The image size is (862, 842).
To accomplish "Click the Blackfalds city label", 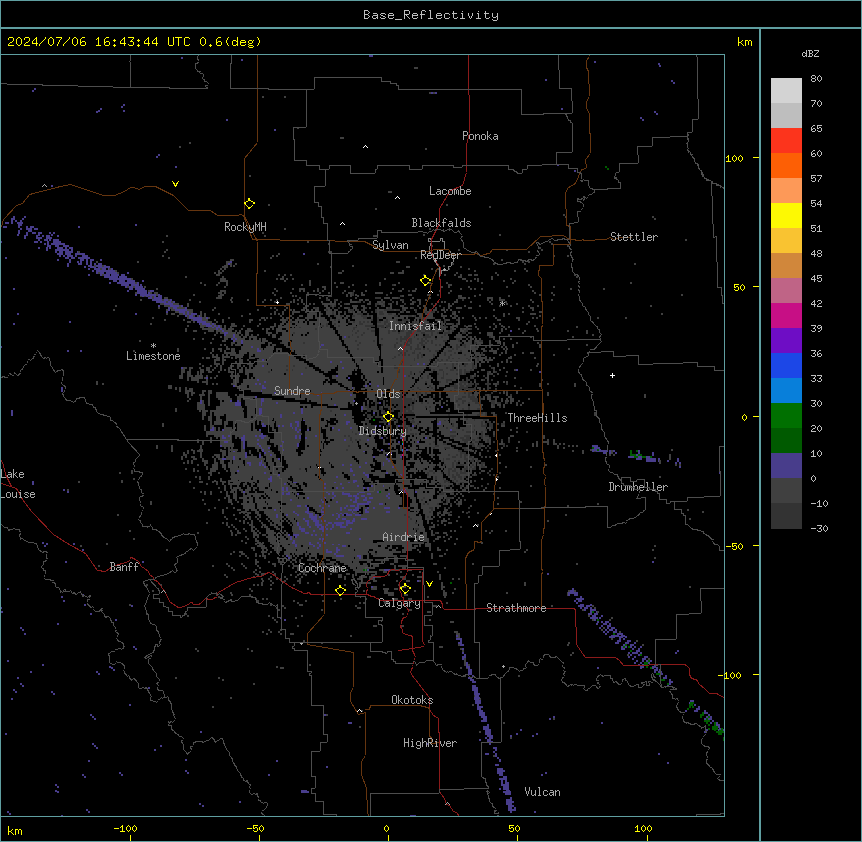I will pos(441,223).
